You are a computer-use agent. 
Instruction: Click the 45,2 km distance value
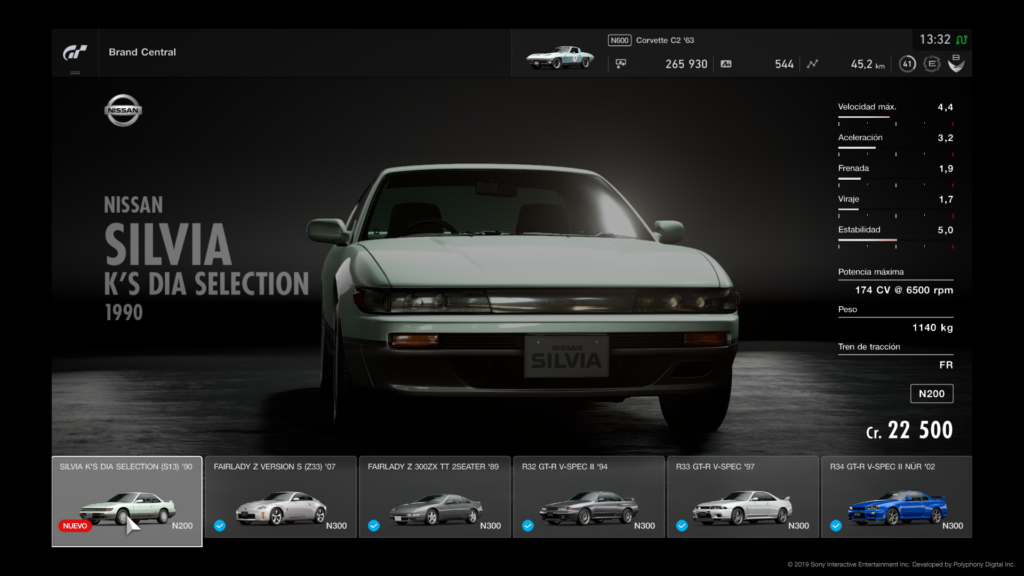(x=867, y=64)
